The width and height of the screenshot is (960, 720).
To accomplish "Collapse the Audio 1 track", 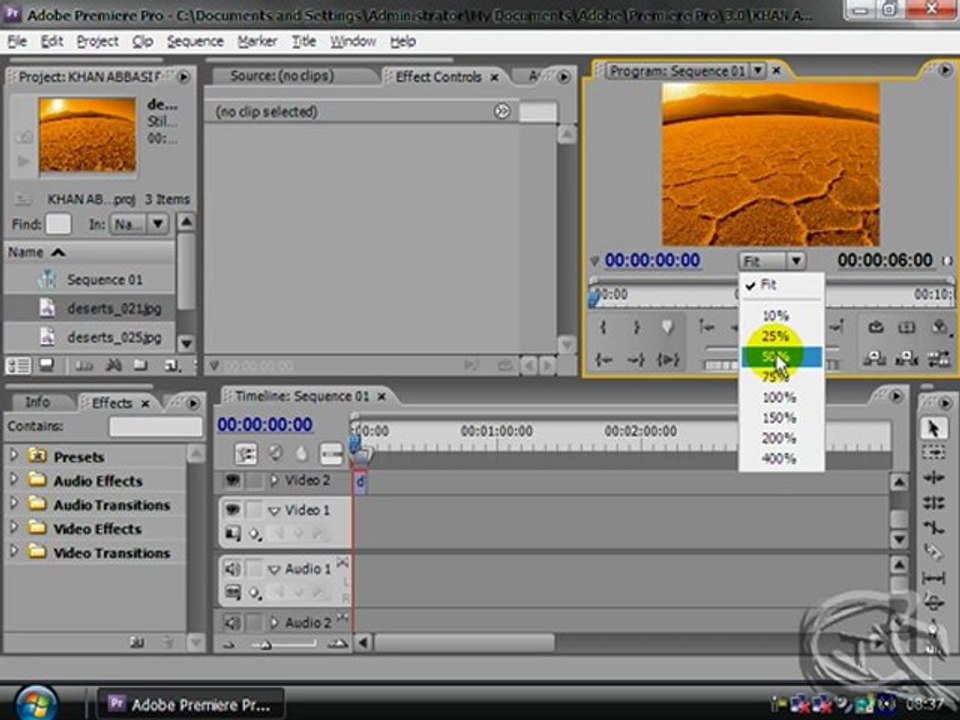I will click(274, 570).
